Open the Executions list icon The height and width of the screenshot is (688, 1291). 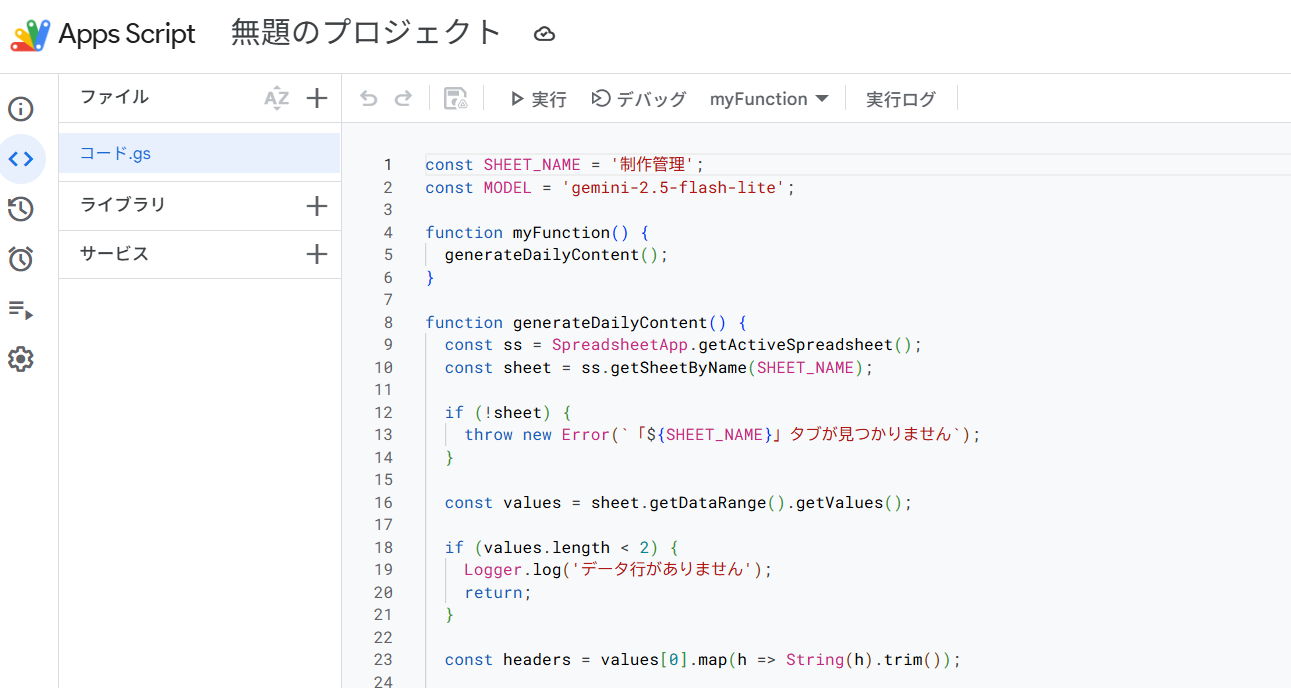click(21, 309)
